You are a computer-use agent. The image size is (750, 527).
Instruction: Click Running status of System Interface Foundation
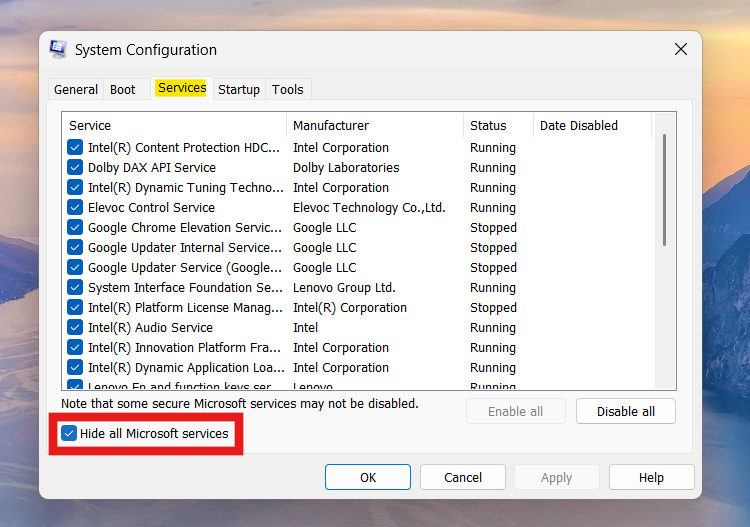493,287
